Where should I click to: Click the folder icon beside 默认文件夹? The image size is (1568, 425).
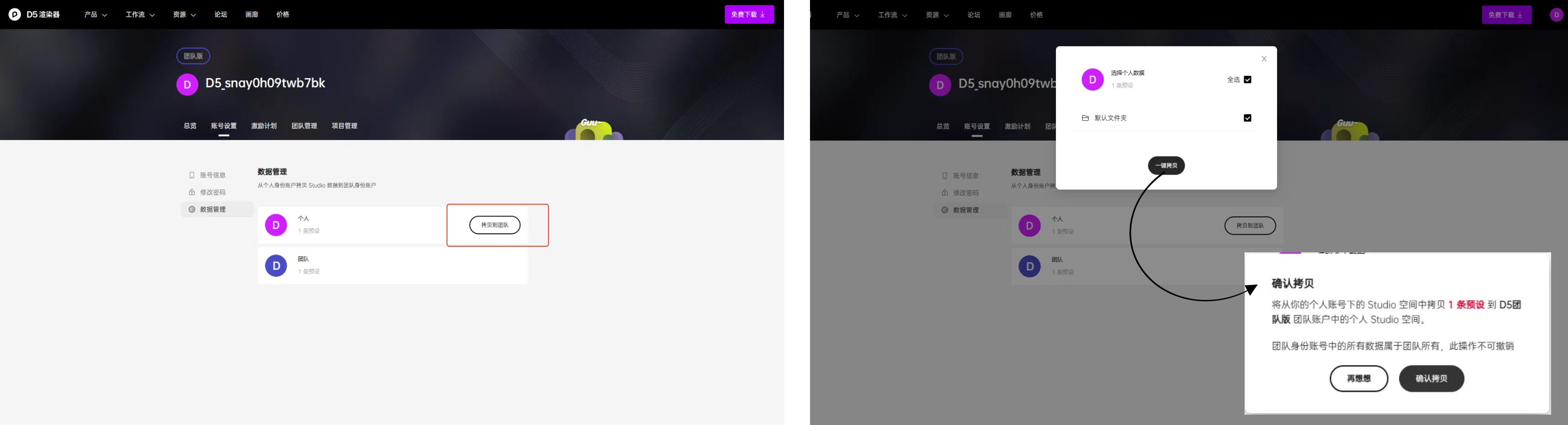(1085, 118)
